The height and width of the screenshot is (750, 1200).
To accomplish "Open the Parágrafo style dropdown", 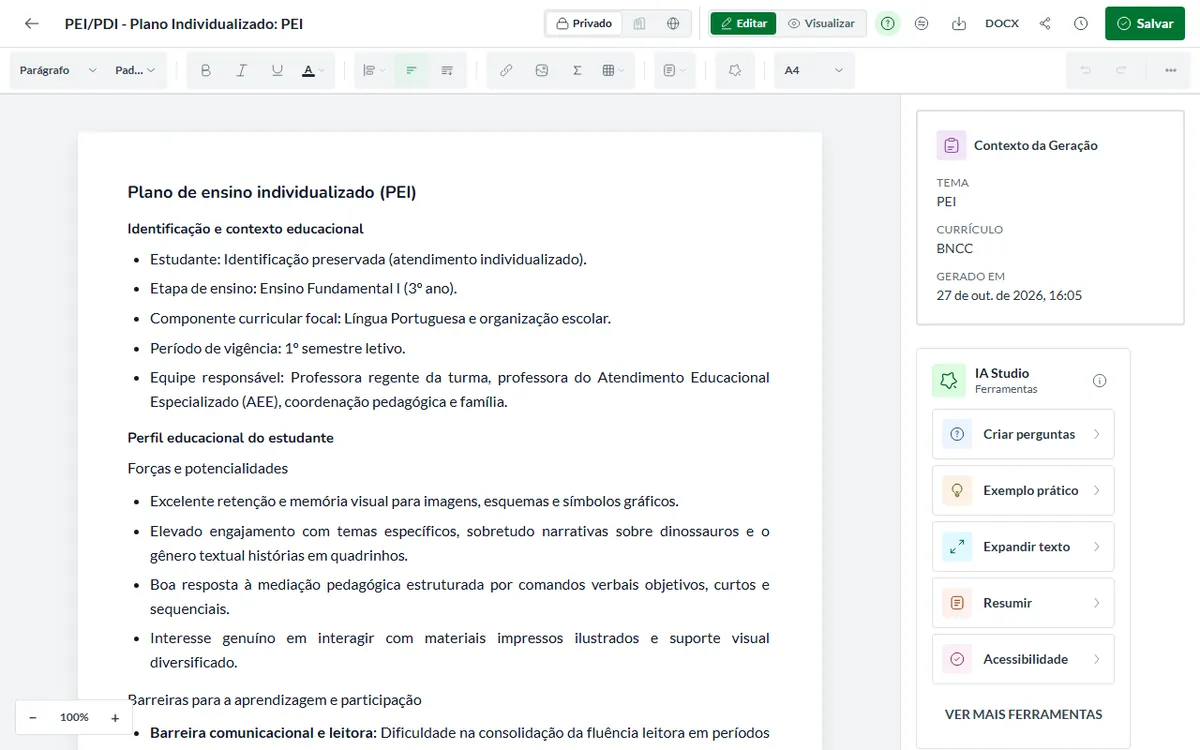I will [58, 70].
